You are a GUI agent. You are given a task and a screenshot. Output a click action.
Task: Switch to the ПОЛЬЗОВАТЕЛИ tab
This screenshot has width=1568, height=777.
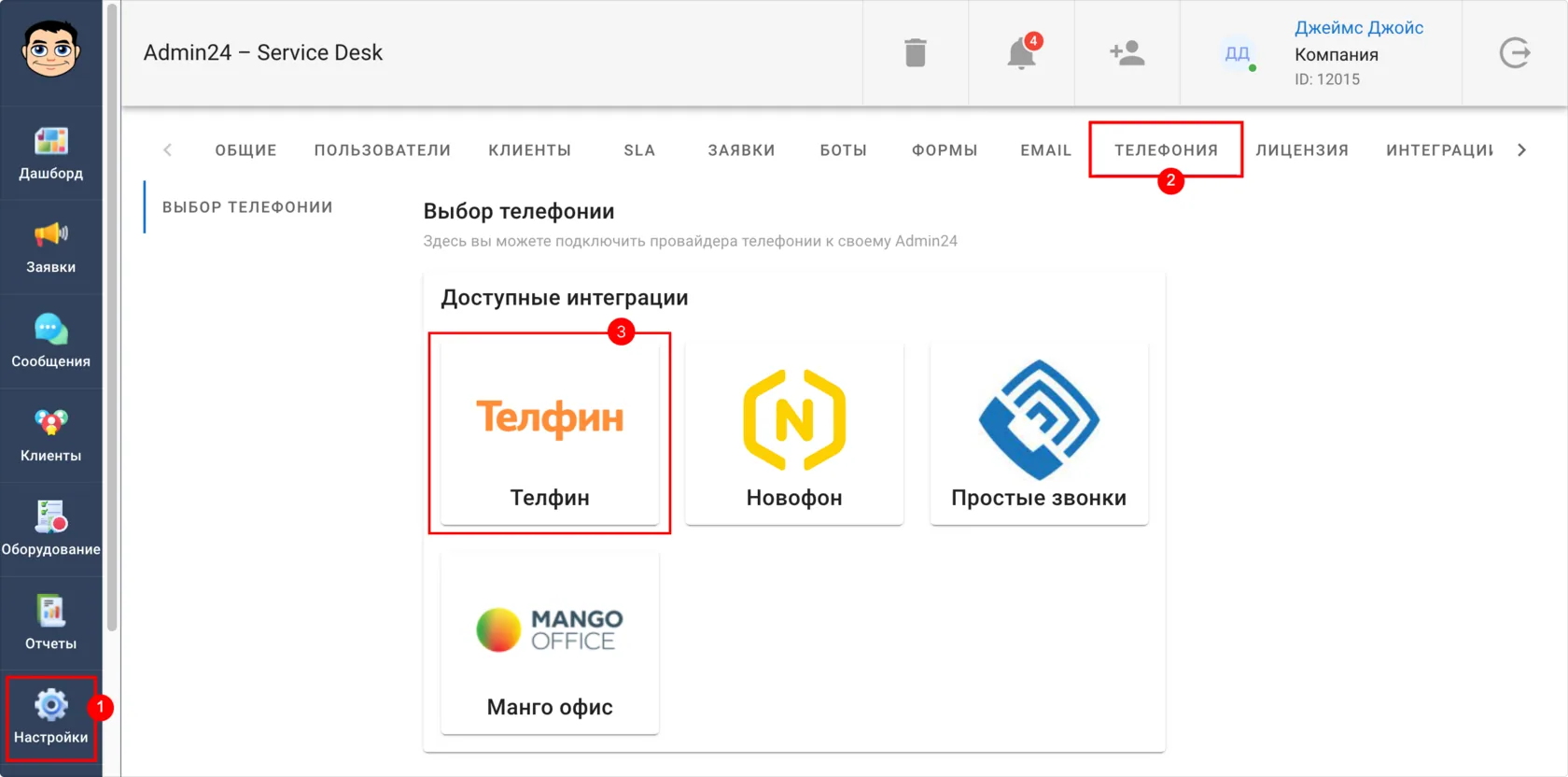(383, 150)
